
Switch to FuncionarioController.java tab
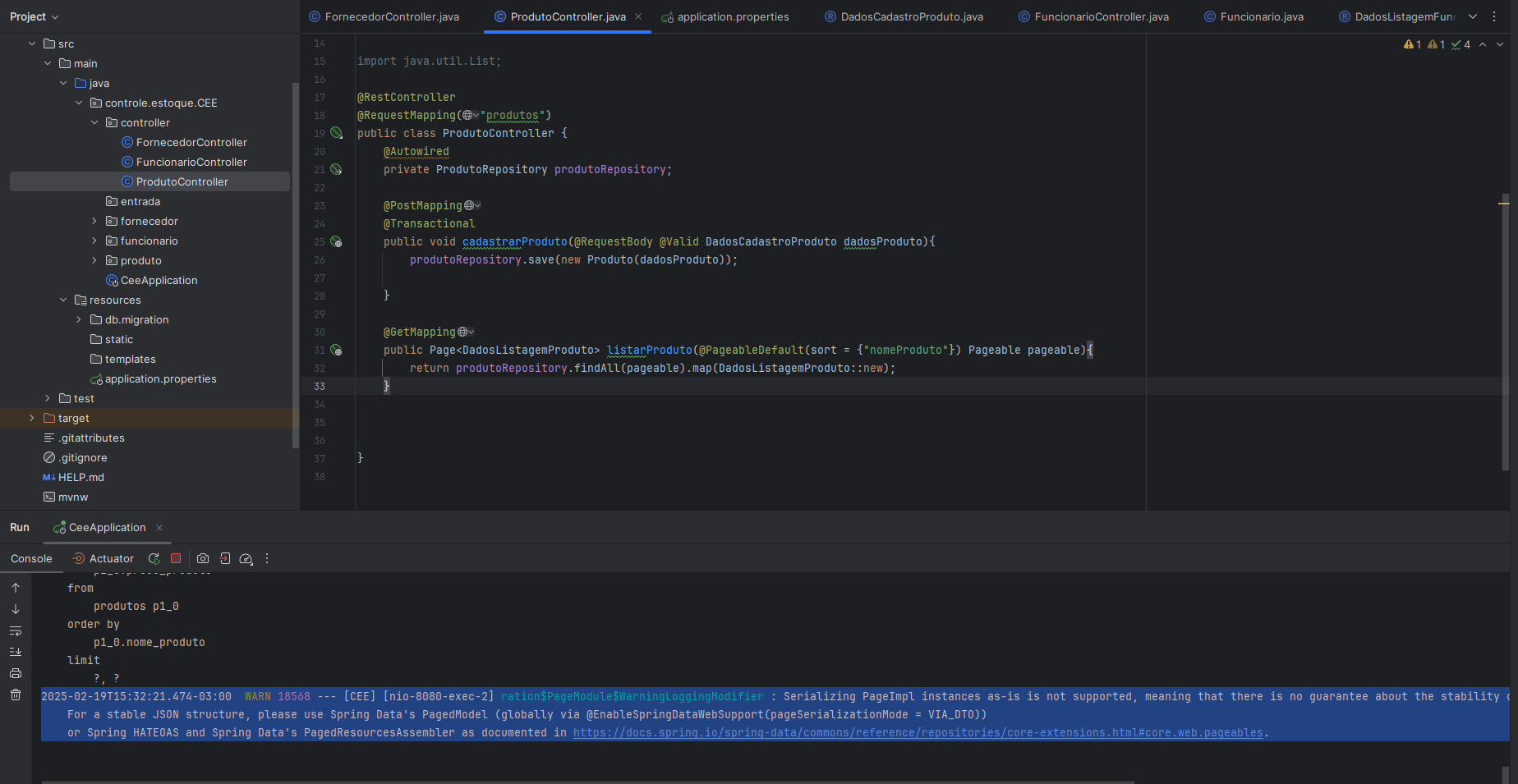click(1093, 16)
